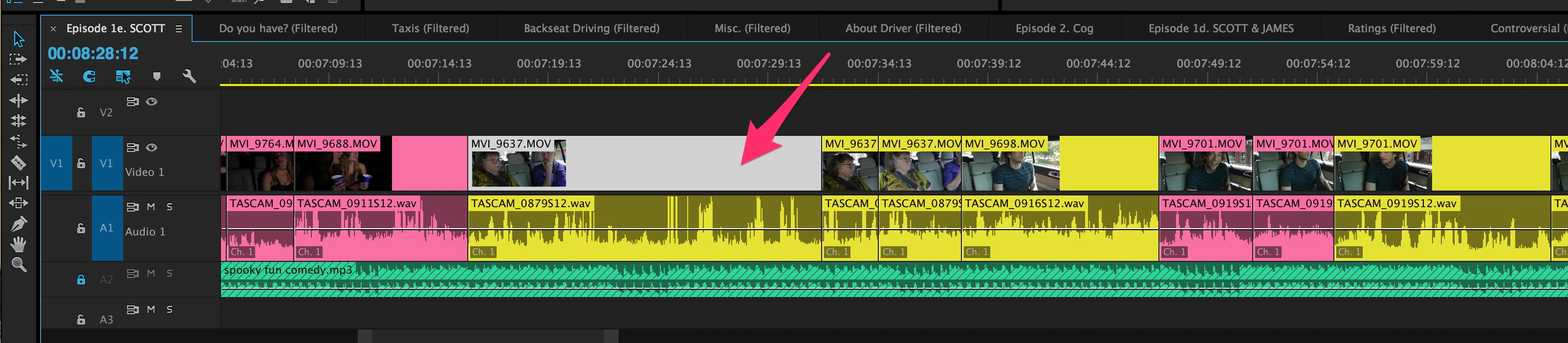Screen dimensions: 1568x343
Task: Unlock the A2 track
Action: coord(81,280)
